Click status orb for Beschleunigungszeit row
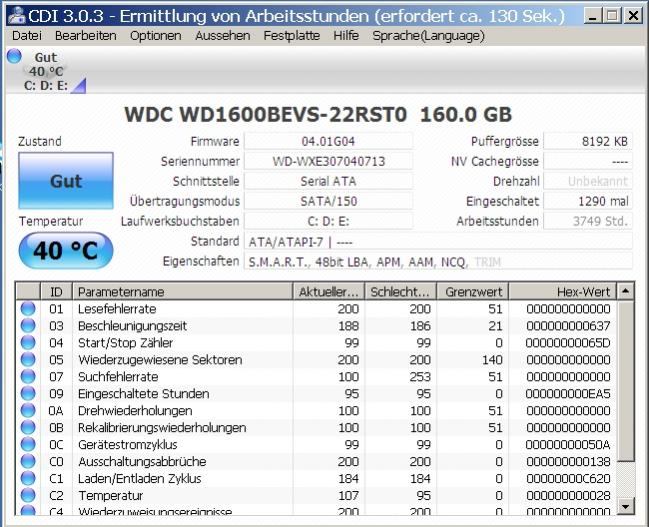The image size is (649, 527). pos(28,326)
